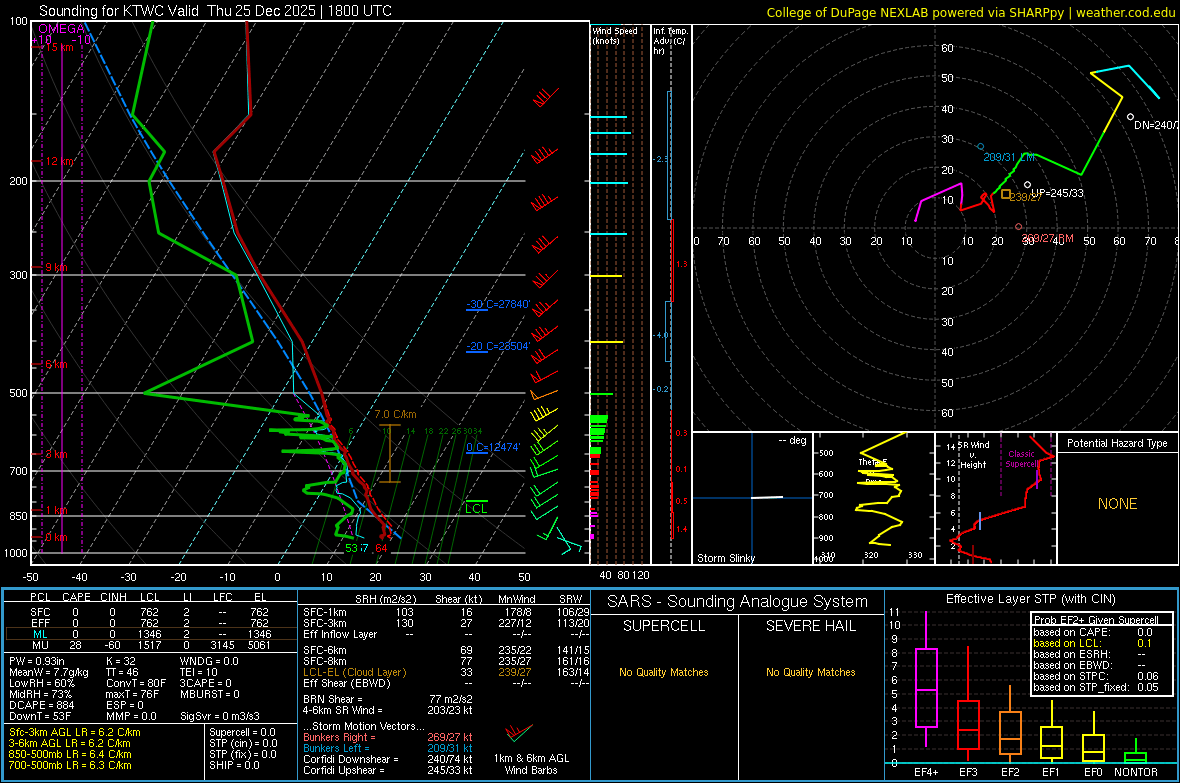Click the red 'Bunkers Right =' label
Image resolution: width=1180 pixels, height=783 pixels.
coord(339,737)
